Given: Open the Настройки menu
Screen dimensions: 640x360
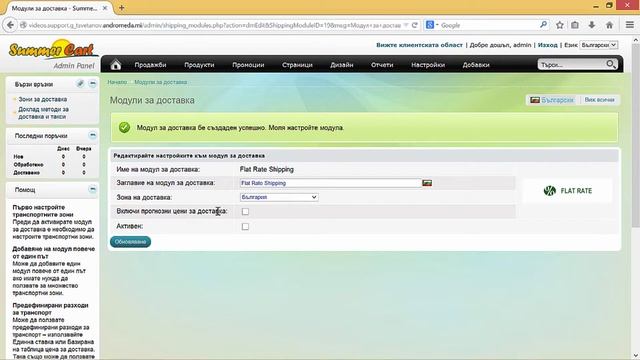Looking at the screenshot, I should (x=428, y=65).
